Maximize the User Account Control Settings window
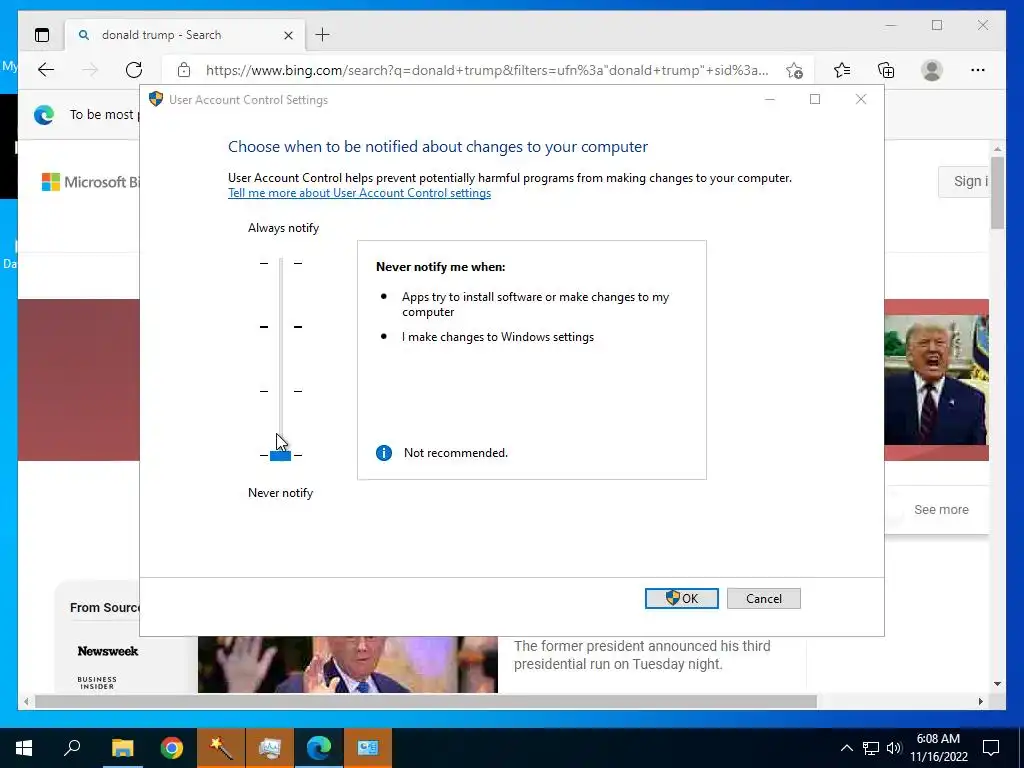Image resolution: width=1024 pixels, height=768 pixels. click(x=815, y=99)
